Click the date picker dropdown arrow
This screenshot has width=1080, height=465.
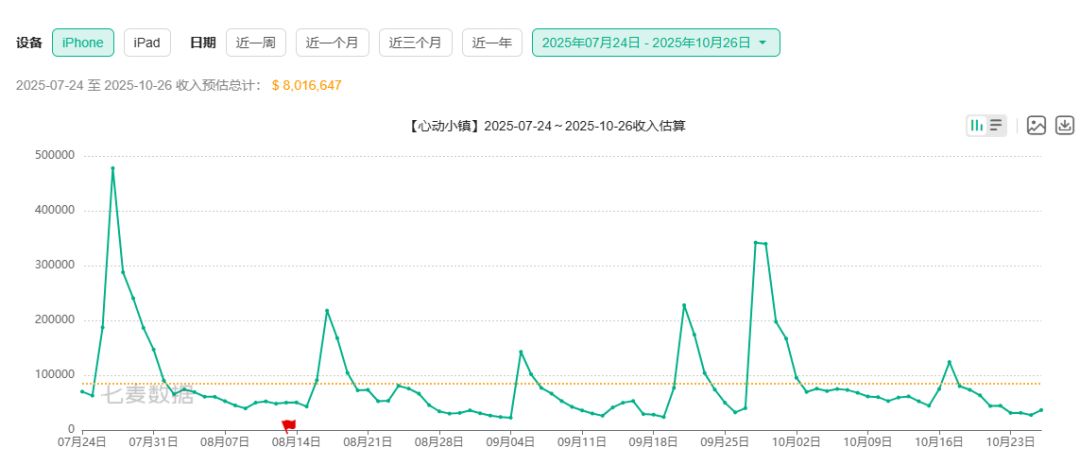[762, 43]
